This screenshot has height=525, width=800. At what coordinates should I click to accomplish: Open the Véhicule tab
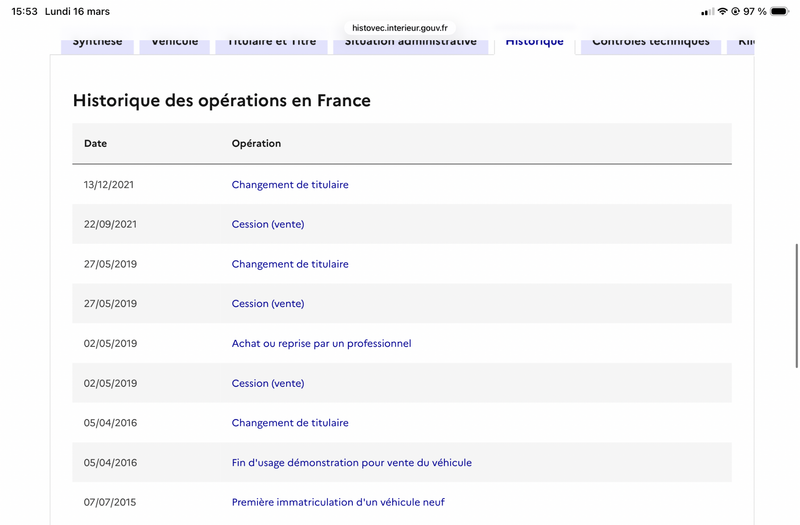pyautogui.click(x=175, y=42)
